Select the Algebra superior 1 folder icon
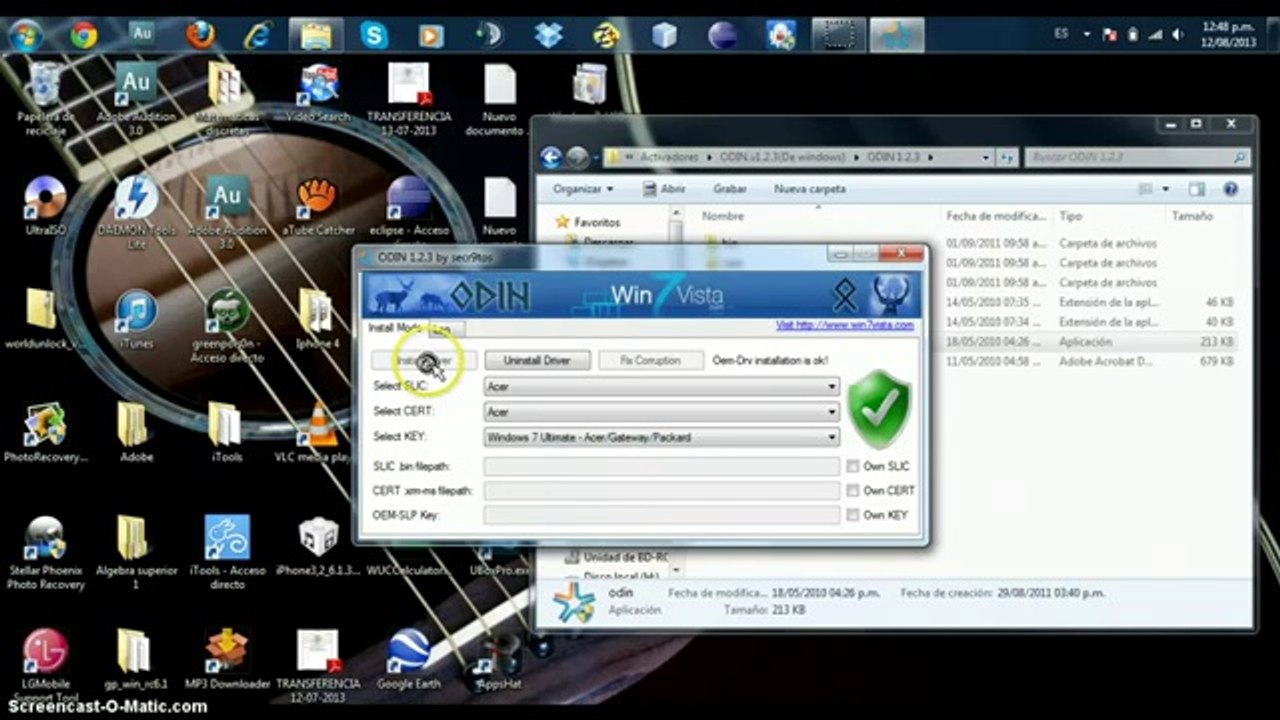 [x=136, y=552]
